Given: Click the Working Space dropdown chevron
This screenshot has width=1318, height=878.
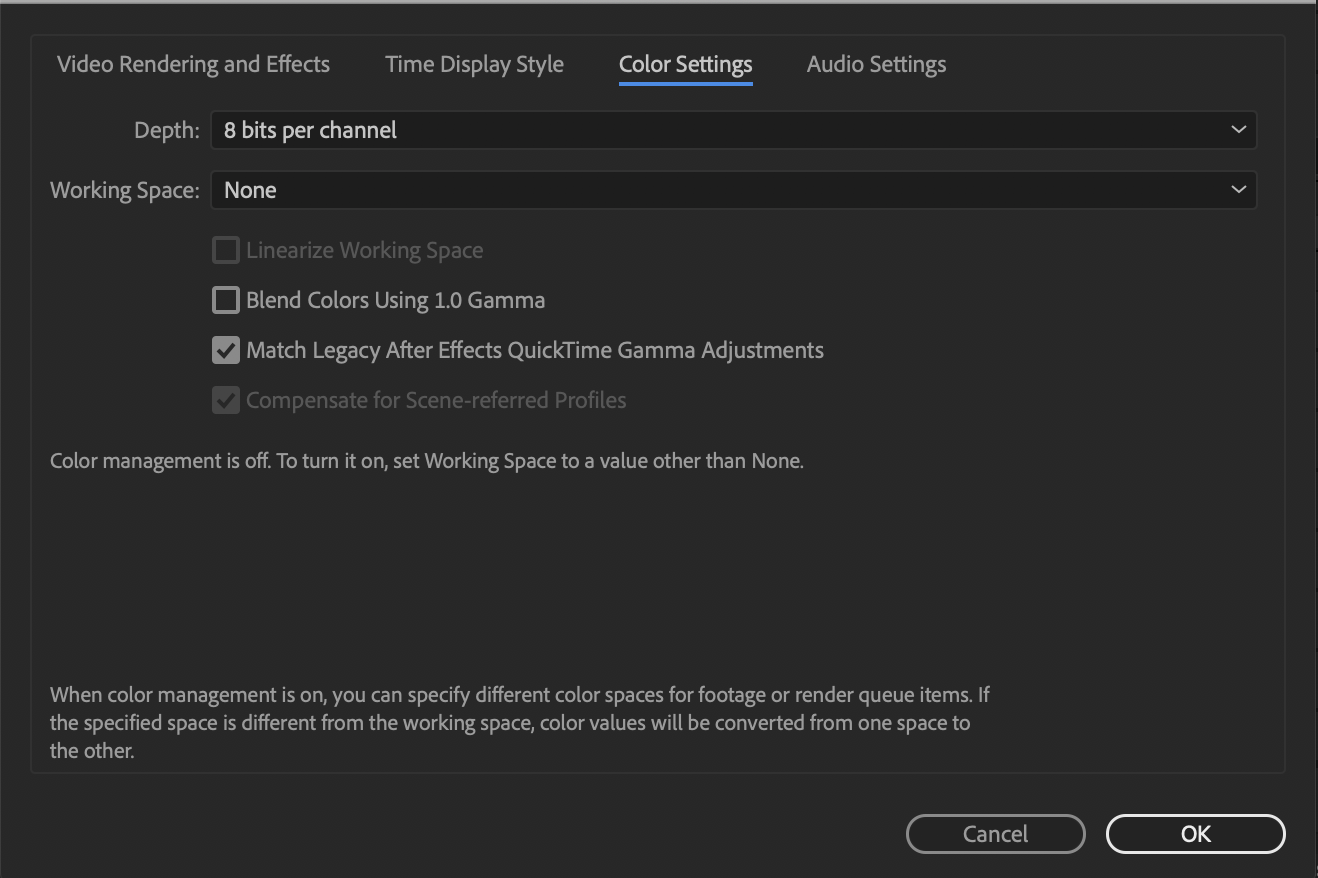Looking at the screenshot, I should [1238, 189].
